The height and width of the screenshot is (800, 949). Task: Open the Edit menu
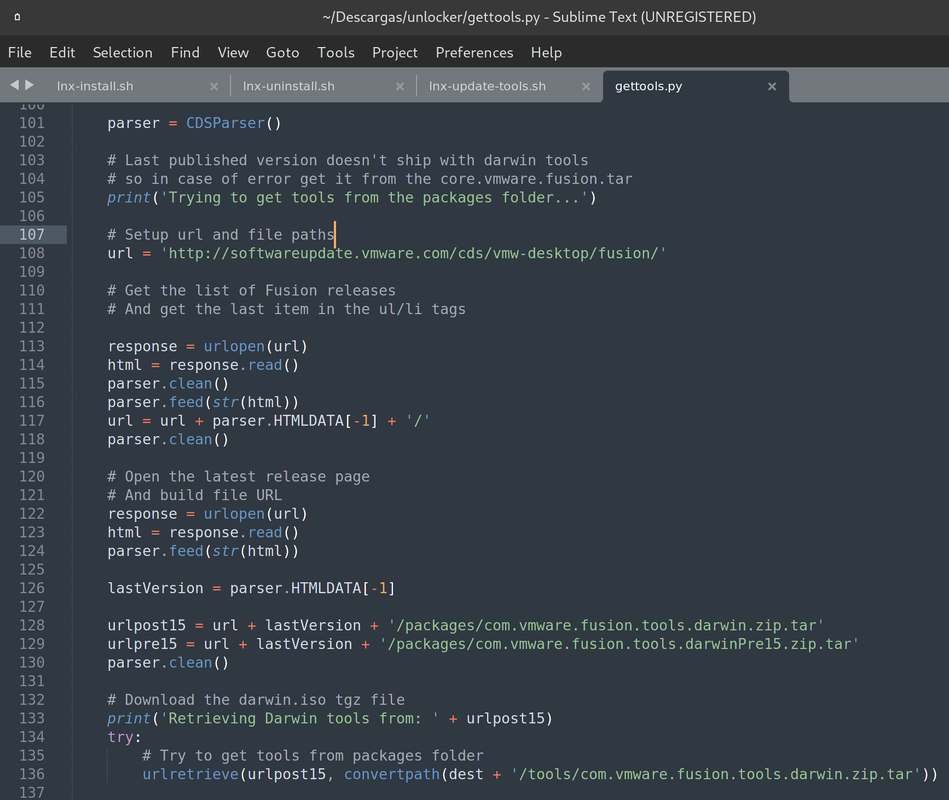point(62,53)
